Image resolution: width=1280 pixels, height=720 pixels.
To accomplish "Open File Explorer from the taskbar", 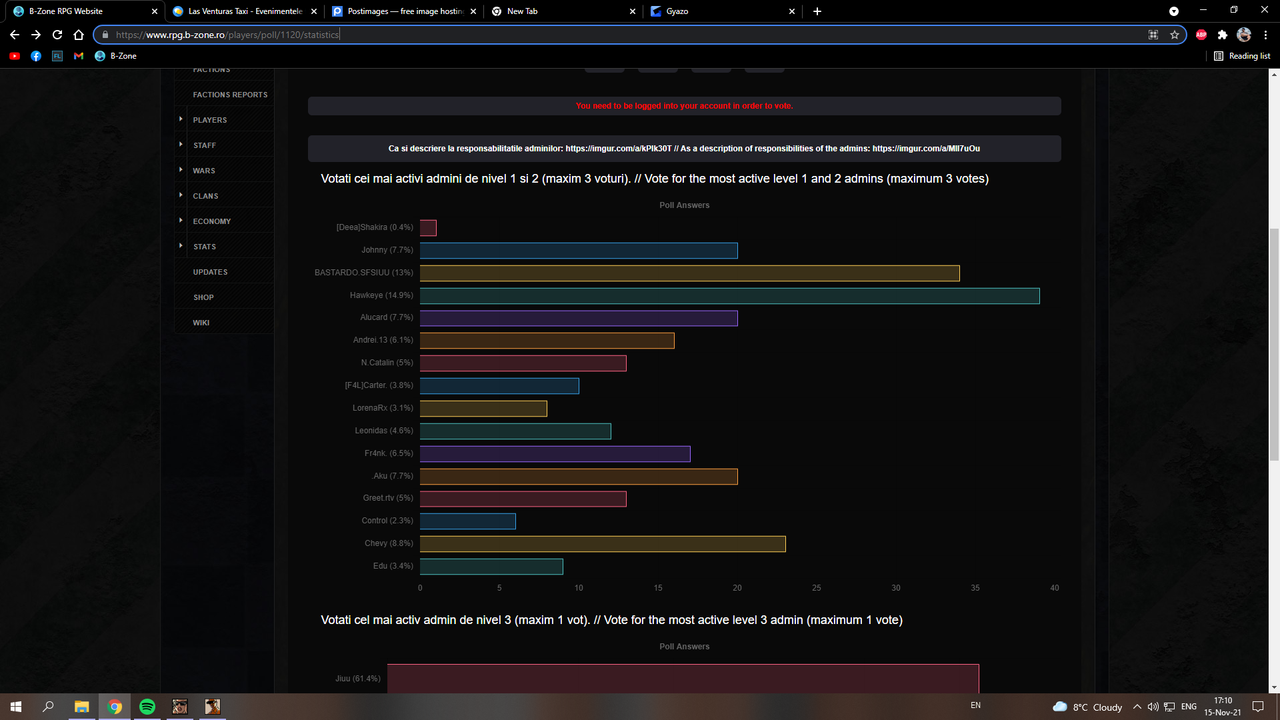I will pyautogui.click(x=82, y=706).
